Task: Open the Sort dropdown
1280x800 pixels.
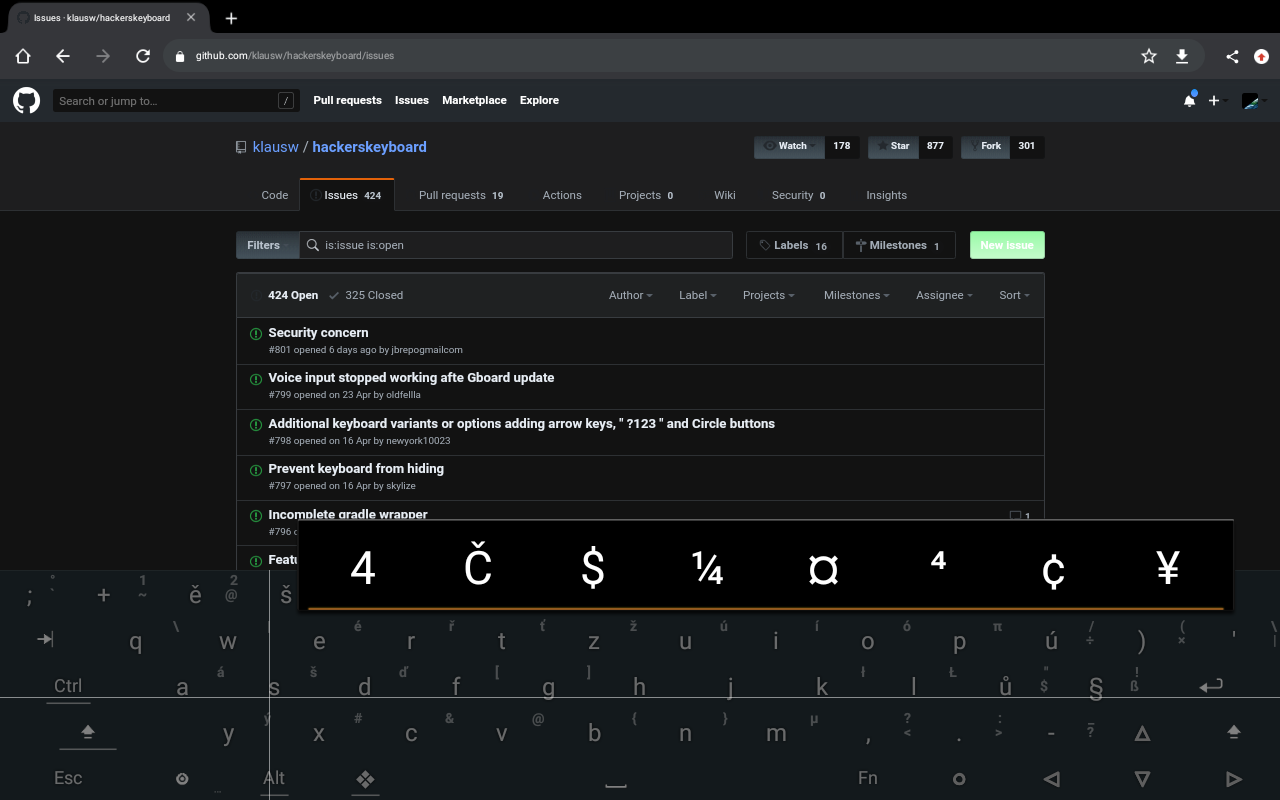Action: pos(1014,295)
